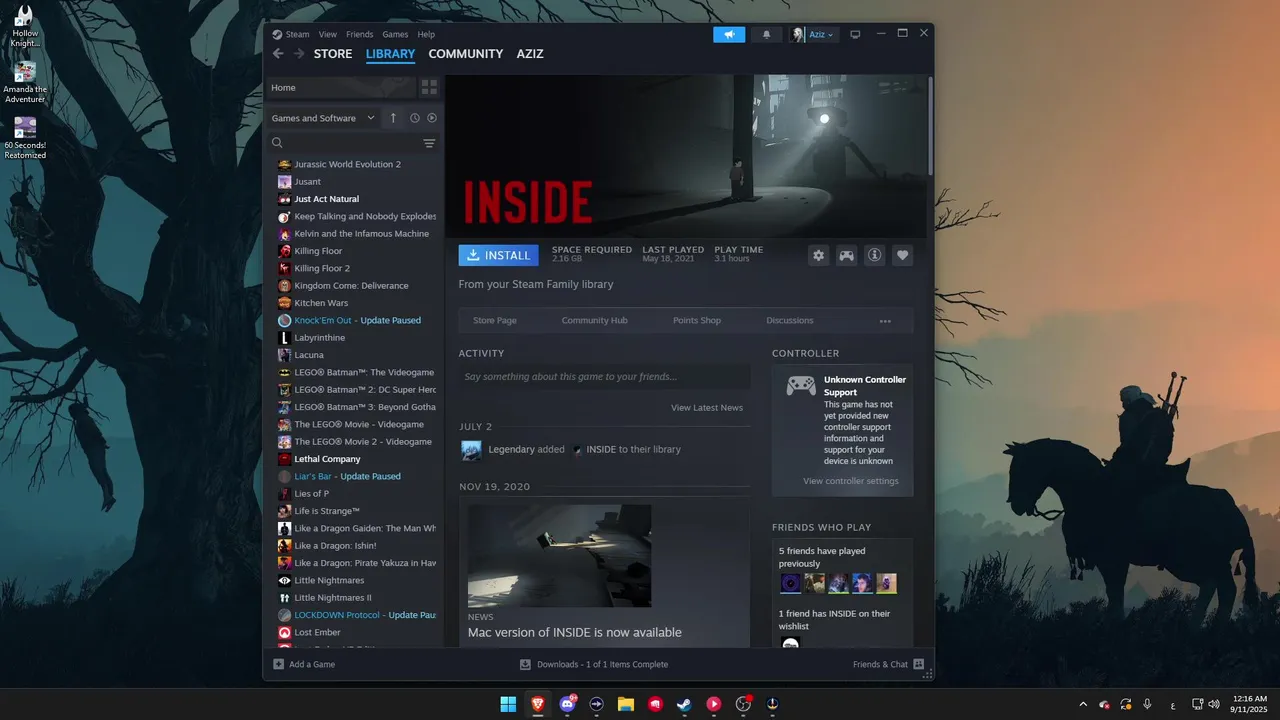This screenshot has height=720, width=1280.
Task: Switch to the STORE tab
Action: [x=333, y=54]
